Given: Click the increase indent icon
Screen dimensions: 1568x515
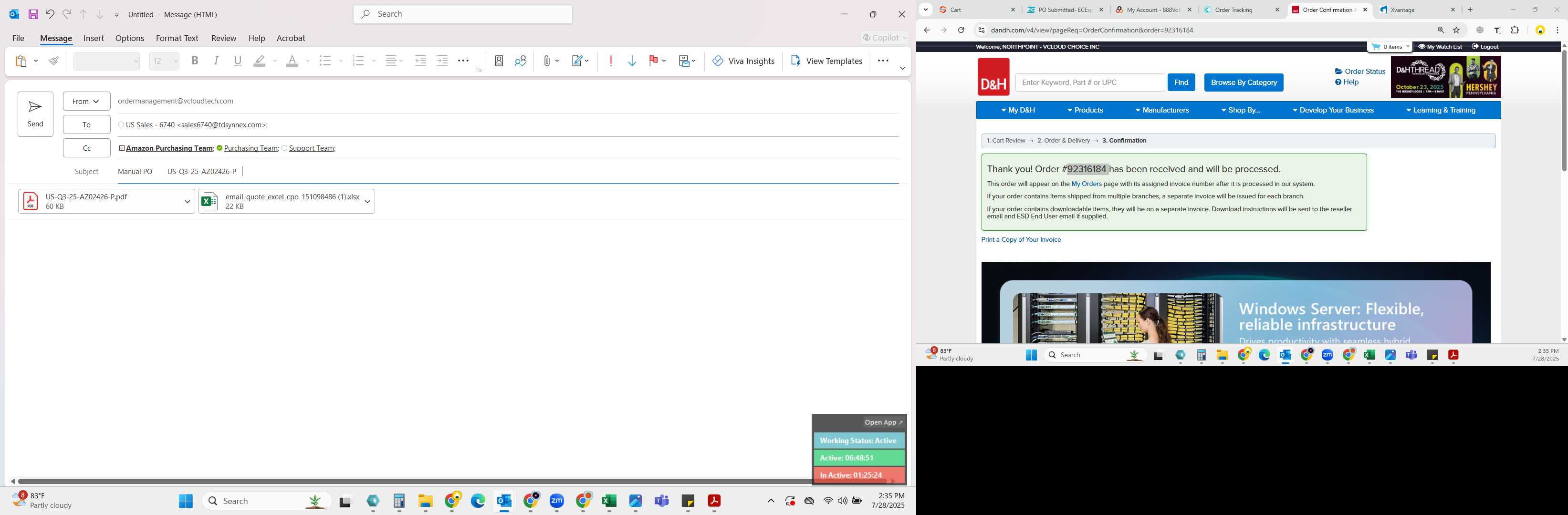Looking at the screenshot, I should pyautogui.click(x=442, y=61).
